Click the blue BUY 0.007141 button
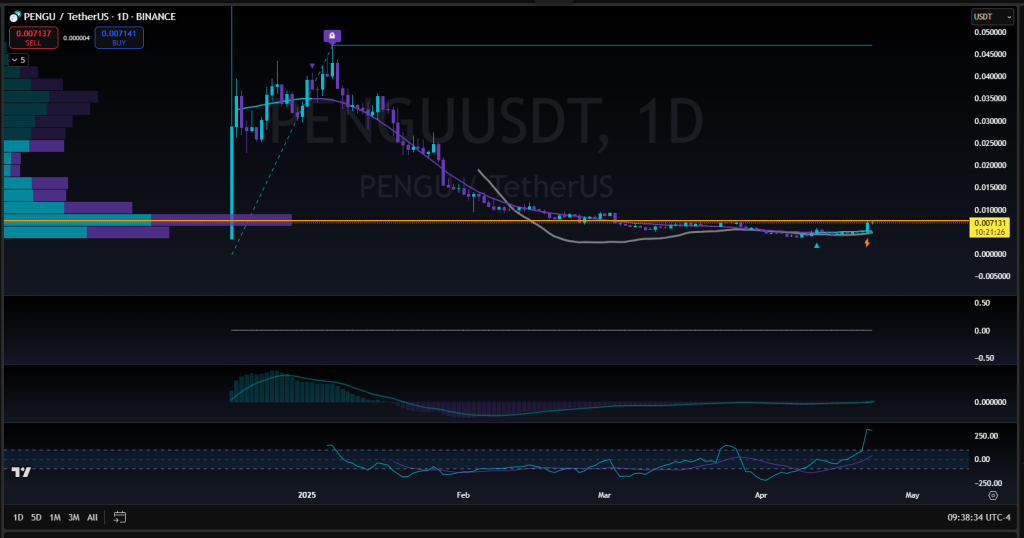 click(119, 38)
